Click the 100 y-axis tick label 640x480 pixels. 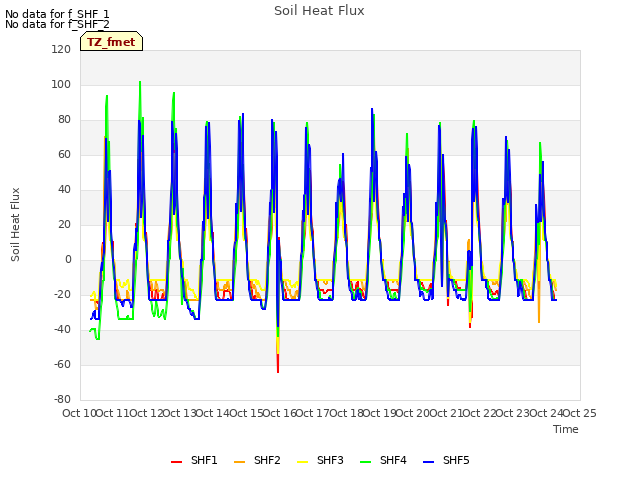pos(61,84)
